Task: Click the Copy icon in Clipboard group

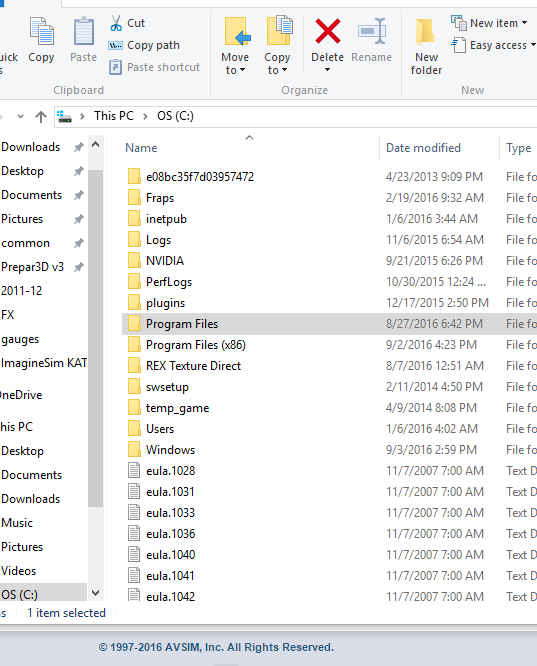Action: [x=41, y=31]
